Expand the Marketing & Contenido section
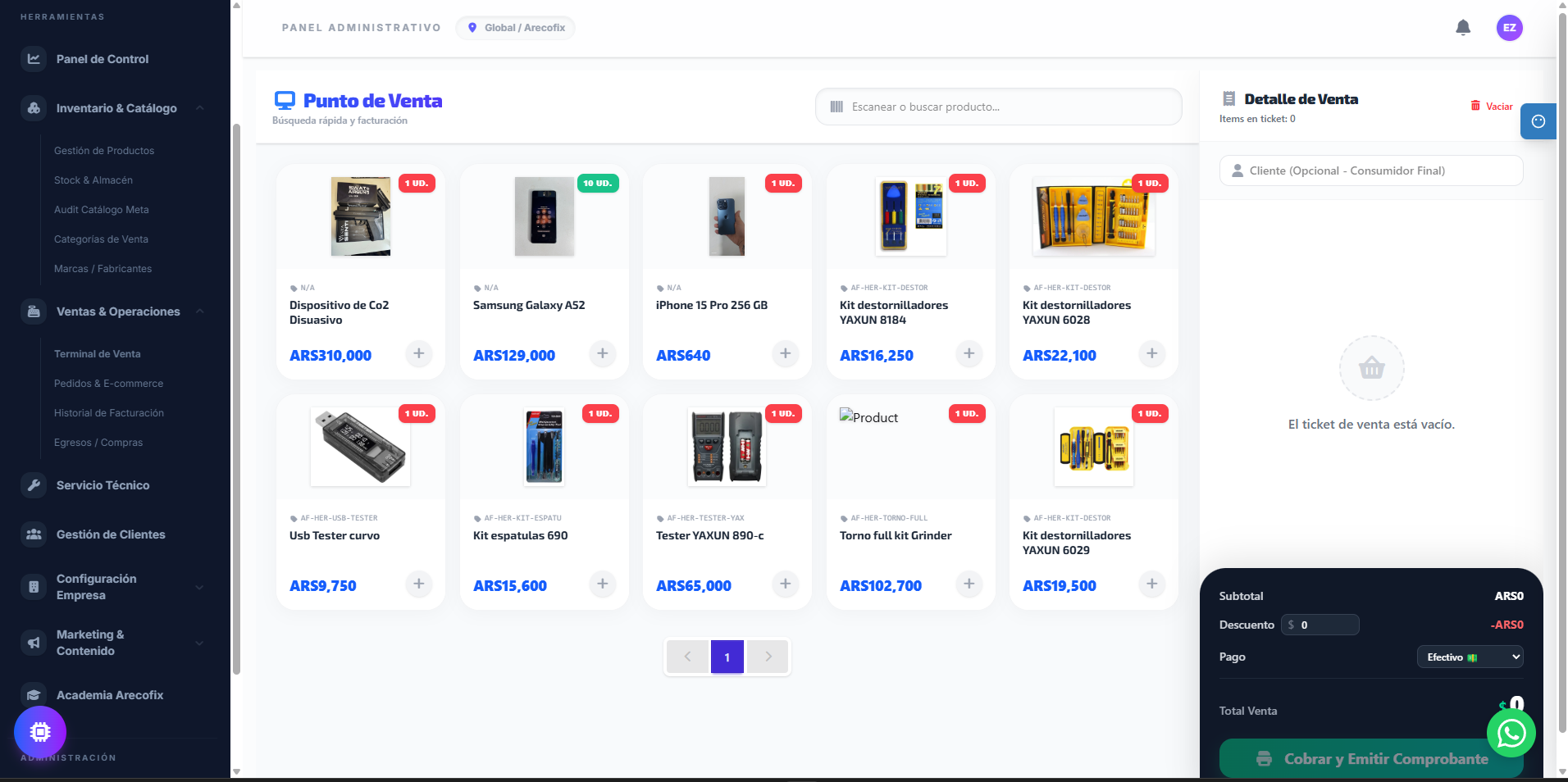The height and width of the screenshot is (782, 1568). (x=199, y=643)
